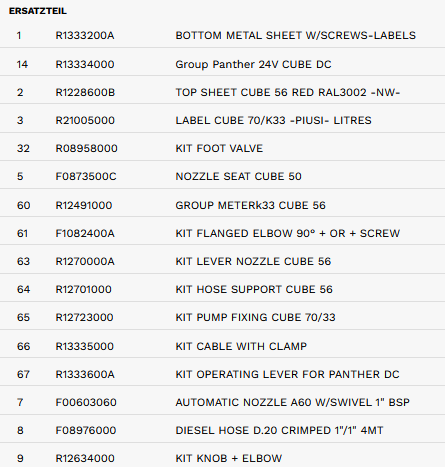Viewport: 445px width, 467px height.
Task: Click part number R12723000
Action: 84,317
